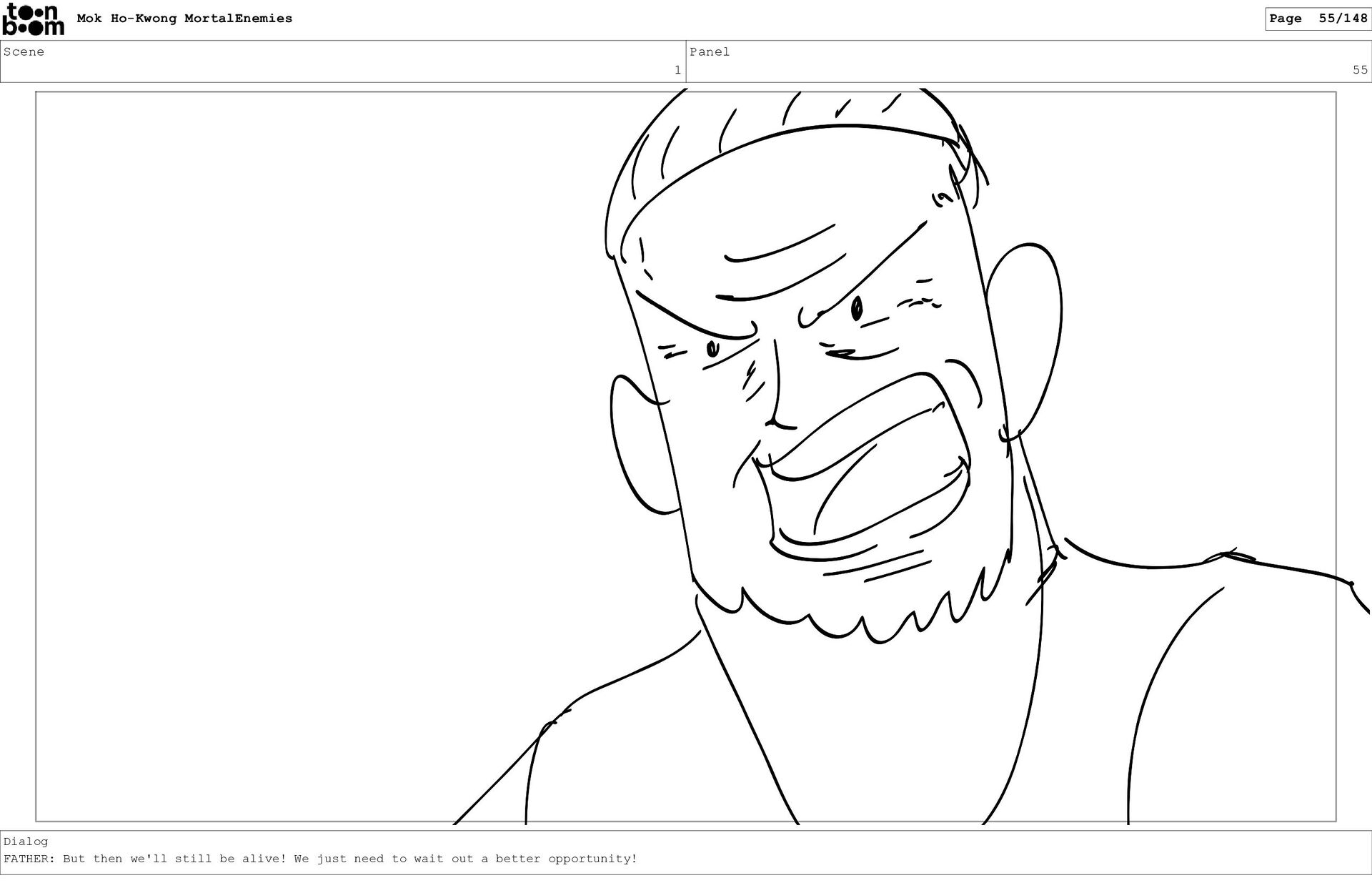Click the scene number 1
The width and height of the screenshot is (1372, 888).
677,70
